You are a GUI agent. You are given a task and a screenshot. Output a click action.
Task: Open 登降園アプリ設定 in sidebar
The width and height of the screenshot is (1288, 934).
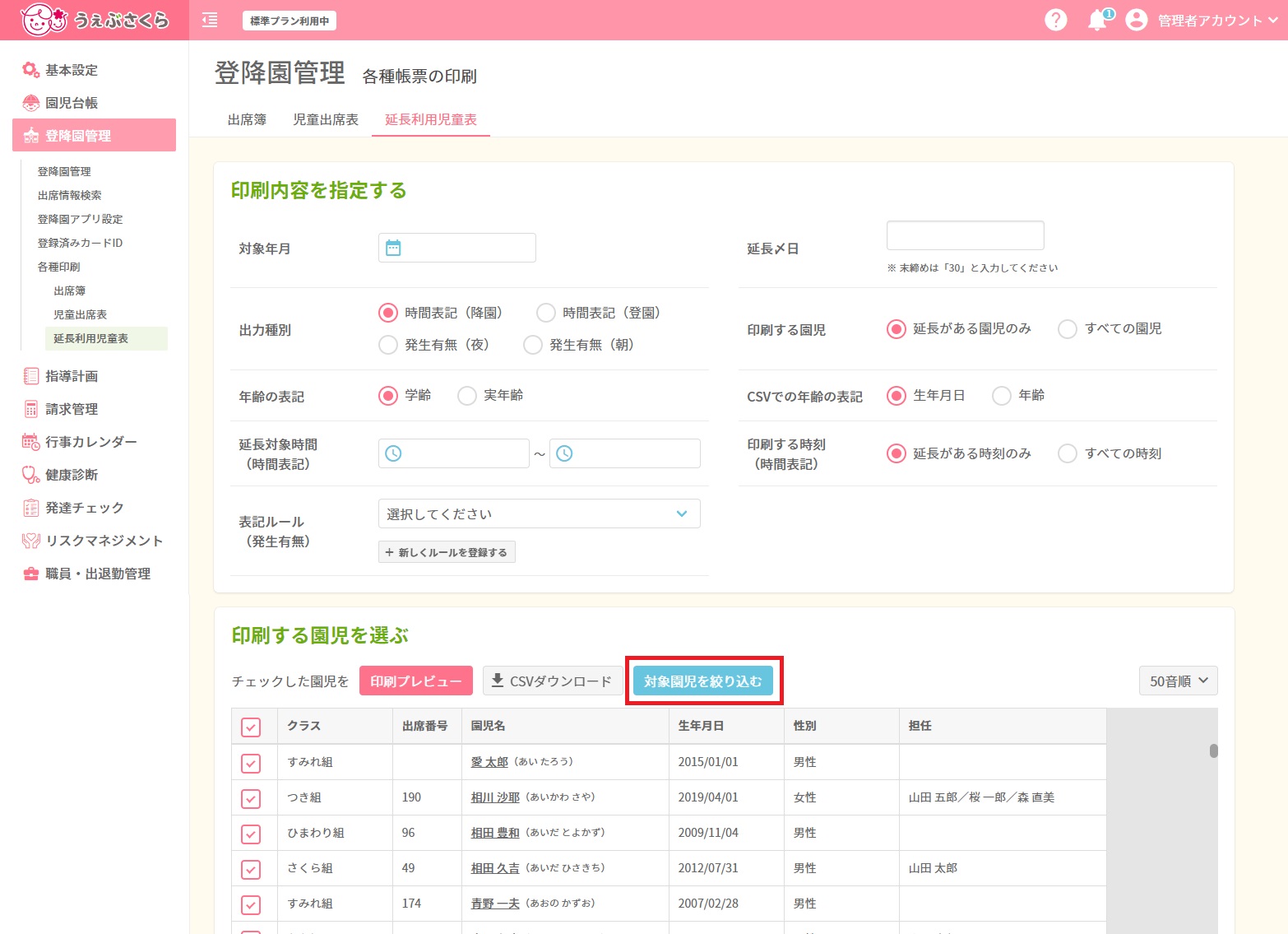pos(80,219)
